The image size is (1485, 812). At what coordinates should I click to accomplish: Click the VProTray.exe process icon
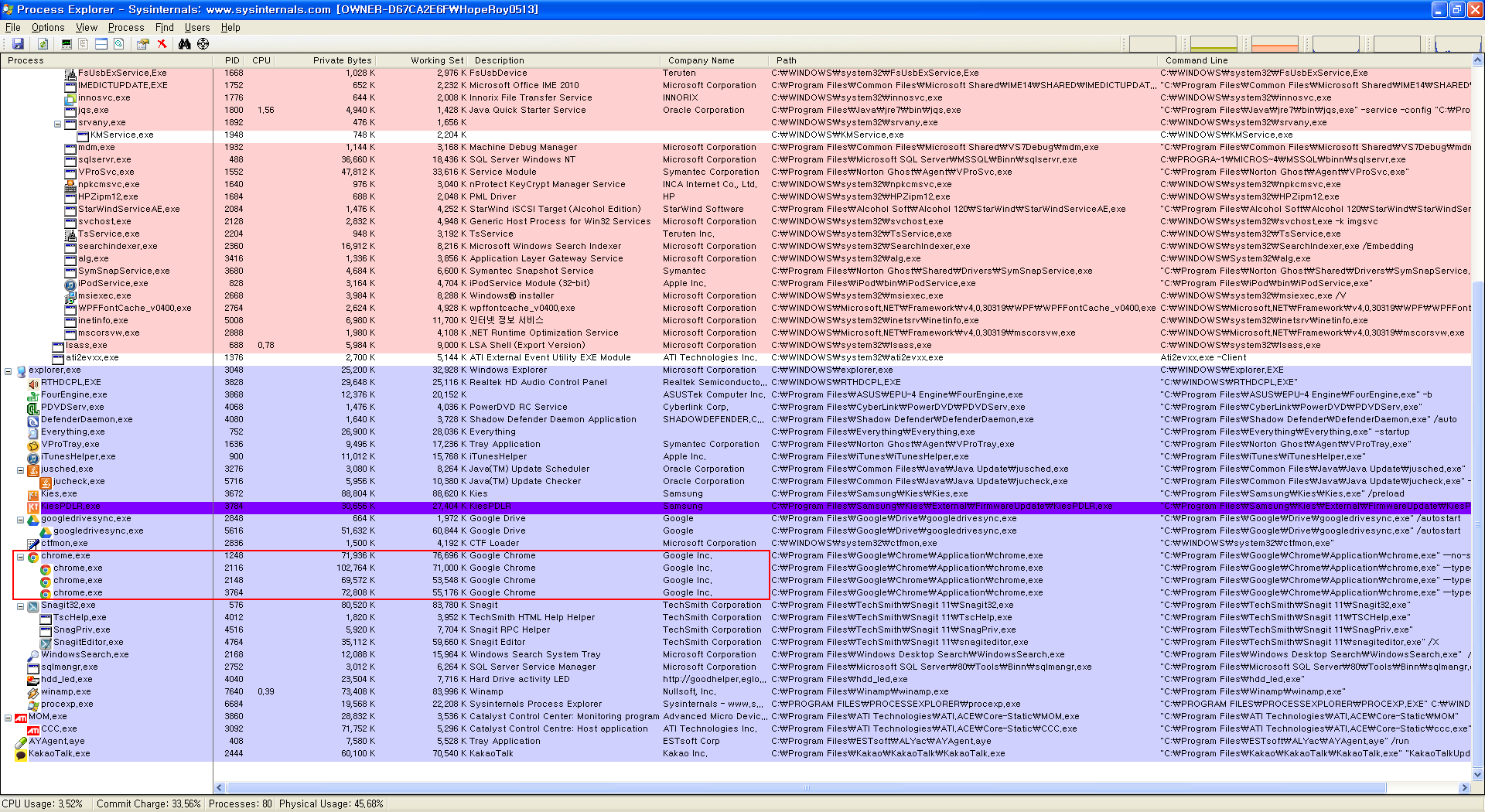click(33, 445)
